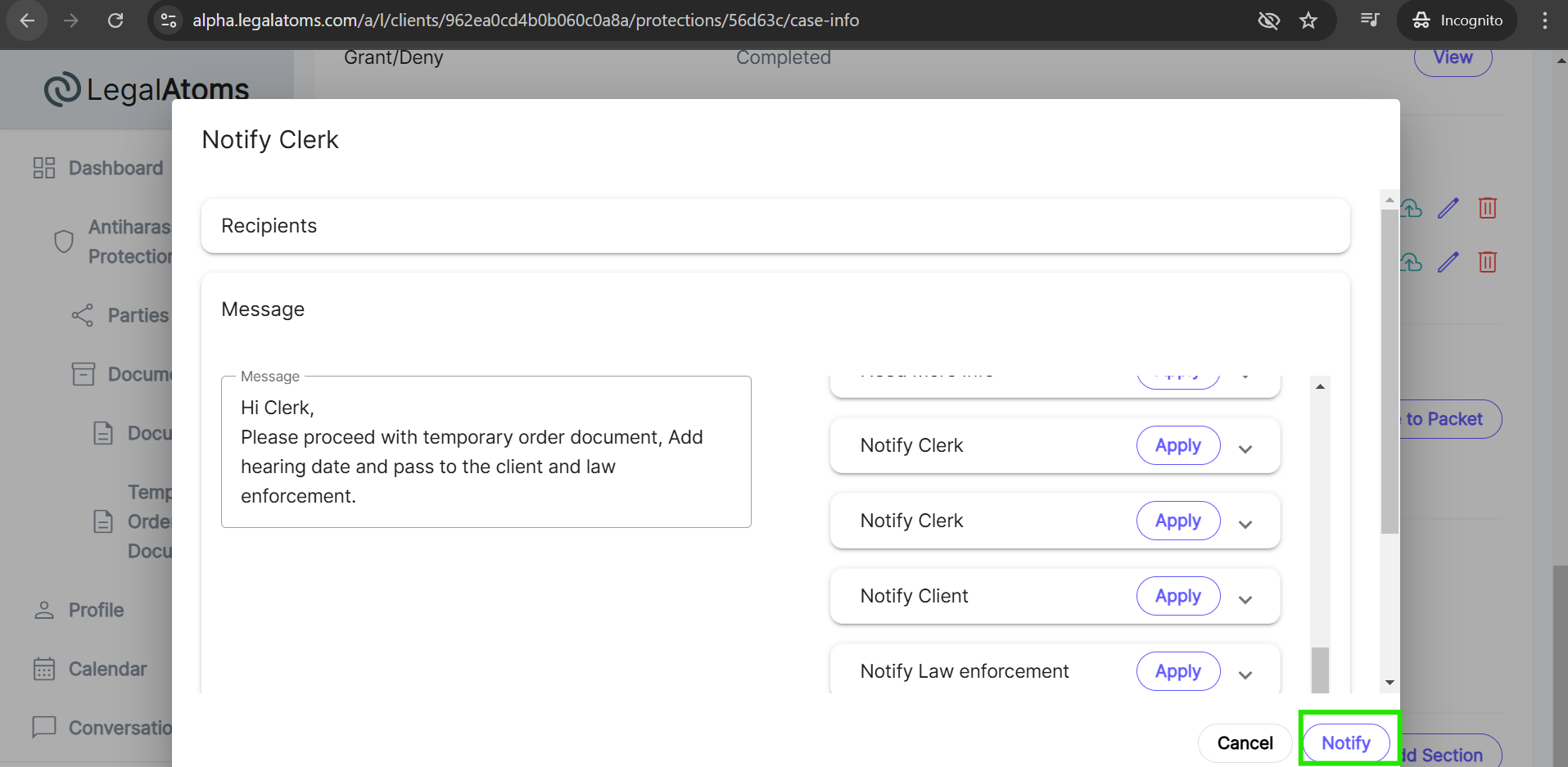Click the Temporary Order Document file icon
The image size is (1568, 767).
click(103, 521)
